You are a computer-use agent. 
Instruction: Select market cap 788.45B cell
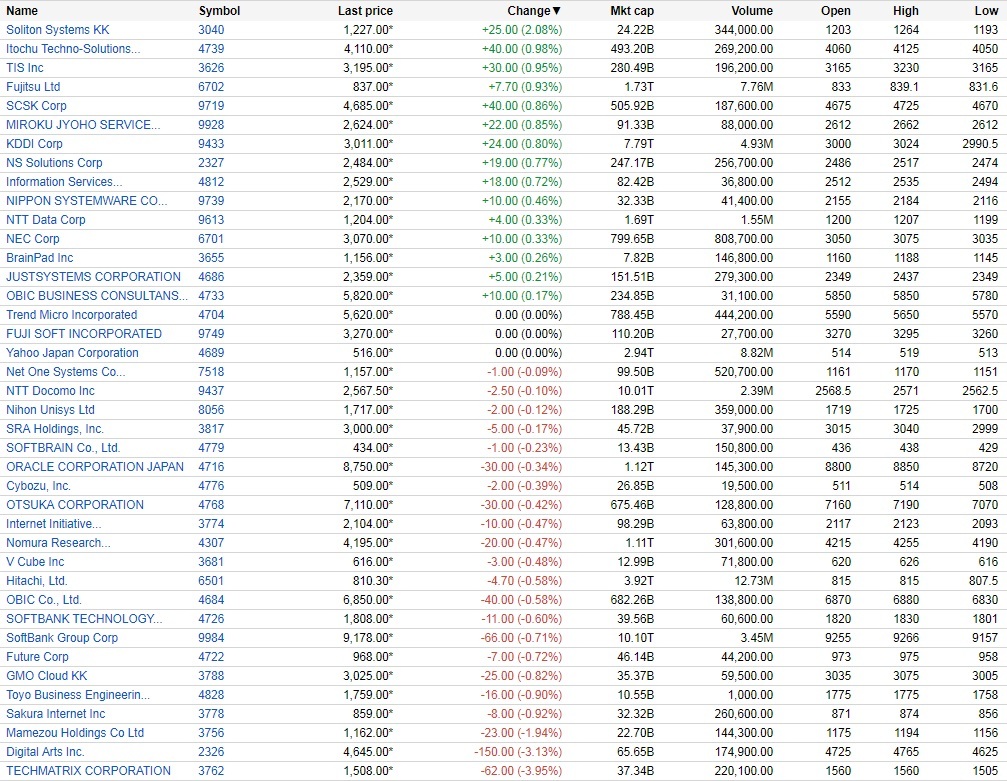(x=632, y=315)
